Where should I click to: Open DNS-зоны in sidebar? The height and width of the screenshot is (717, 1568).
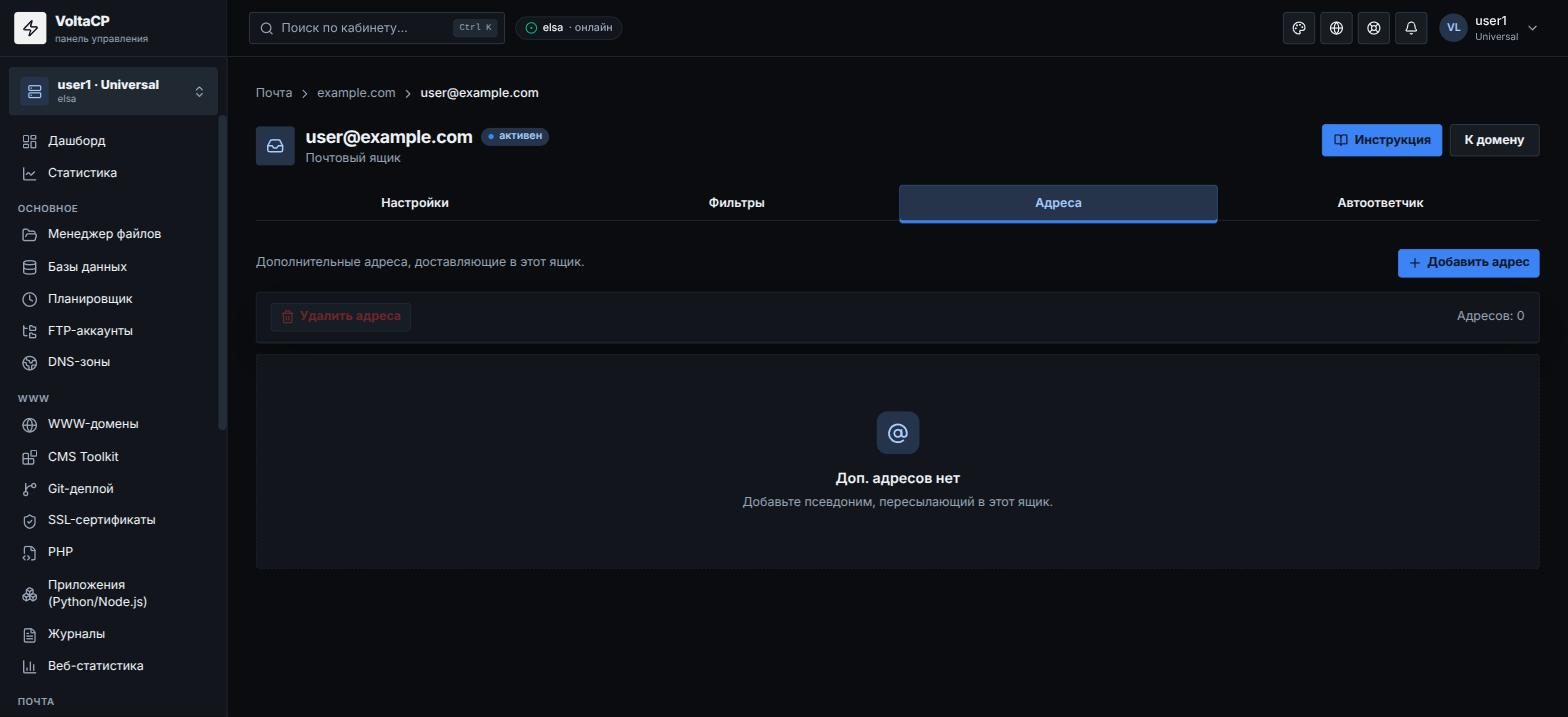coord(78,362)
